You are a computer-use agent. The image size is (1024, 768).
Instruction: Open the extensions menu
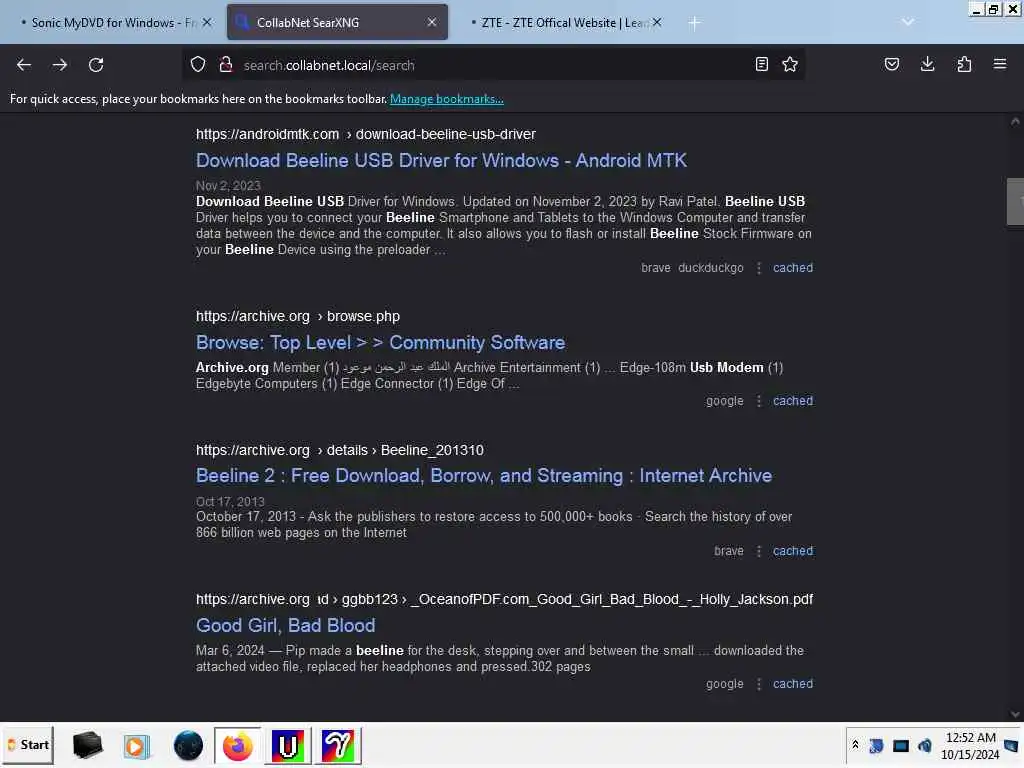tap(964, 64)
